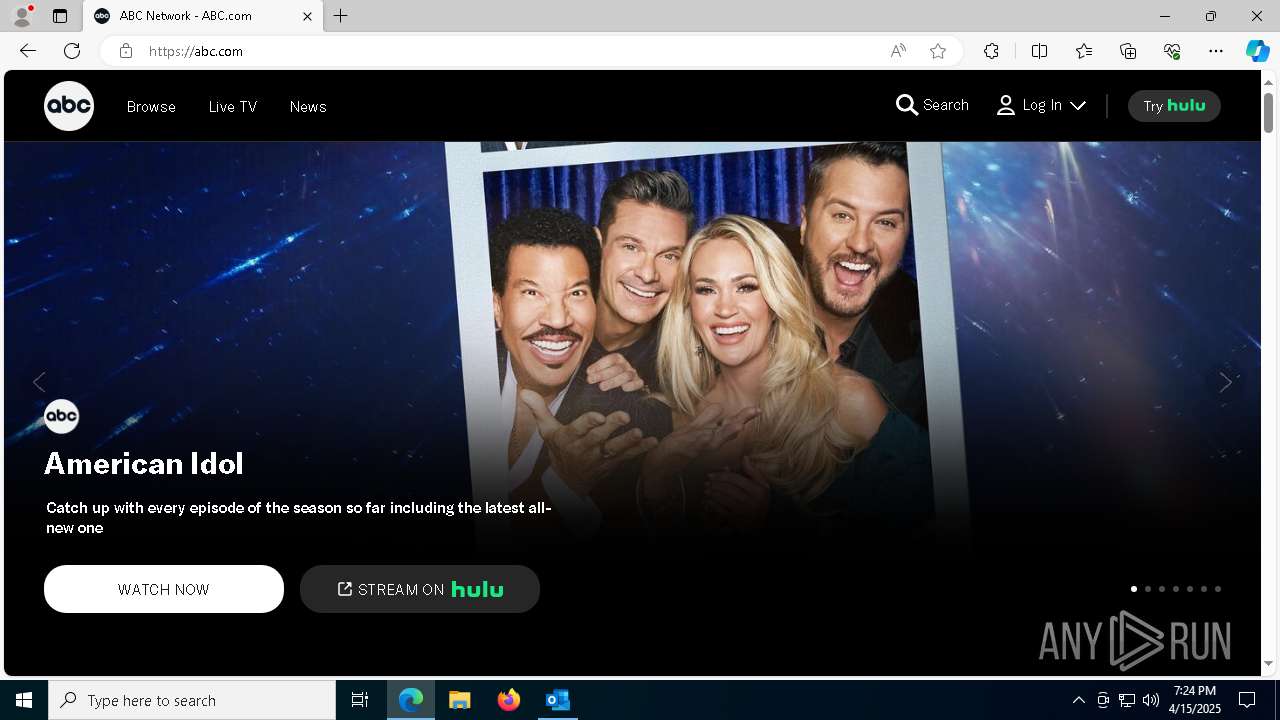This screenshot has height=720, width=1280.
Task: Select the fourth carousel dot indicator
Action: [1176, 589]
